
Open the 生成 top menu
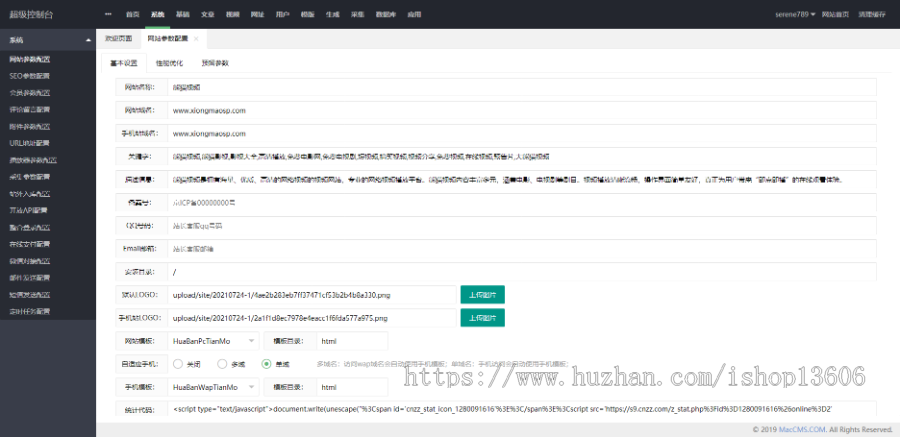point(332,14)
